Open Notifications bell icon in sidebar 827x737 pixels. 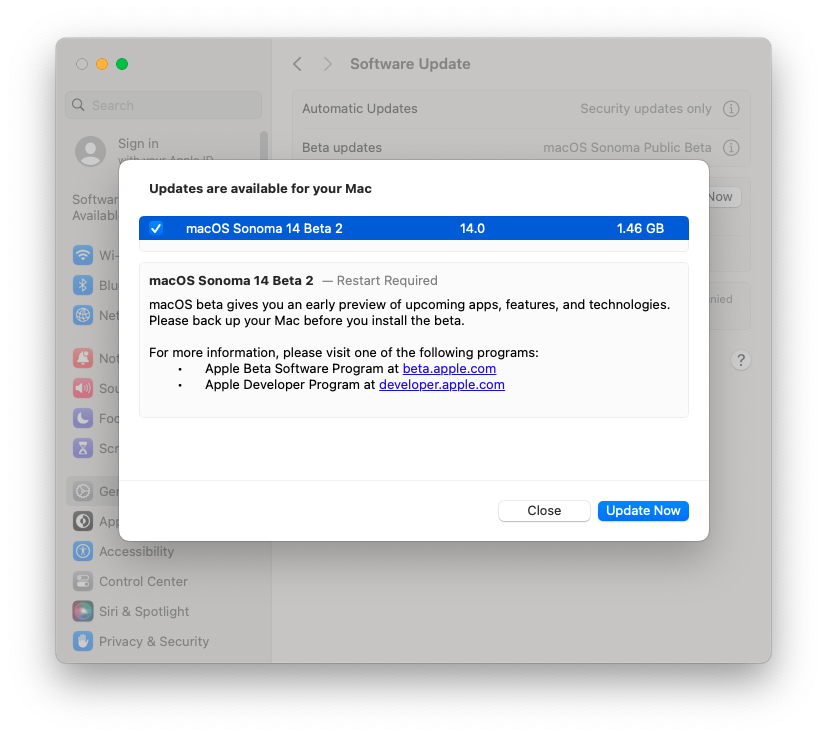coord(83,358)
